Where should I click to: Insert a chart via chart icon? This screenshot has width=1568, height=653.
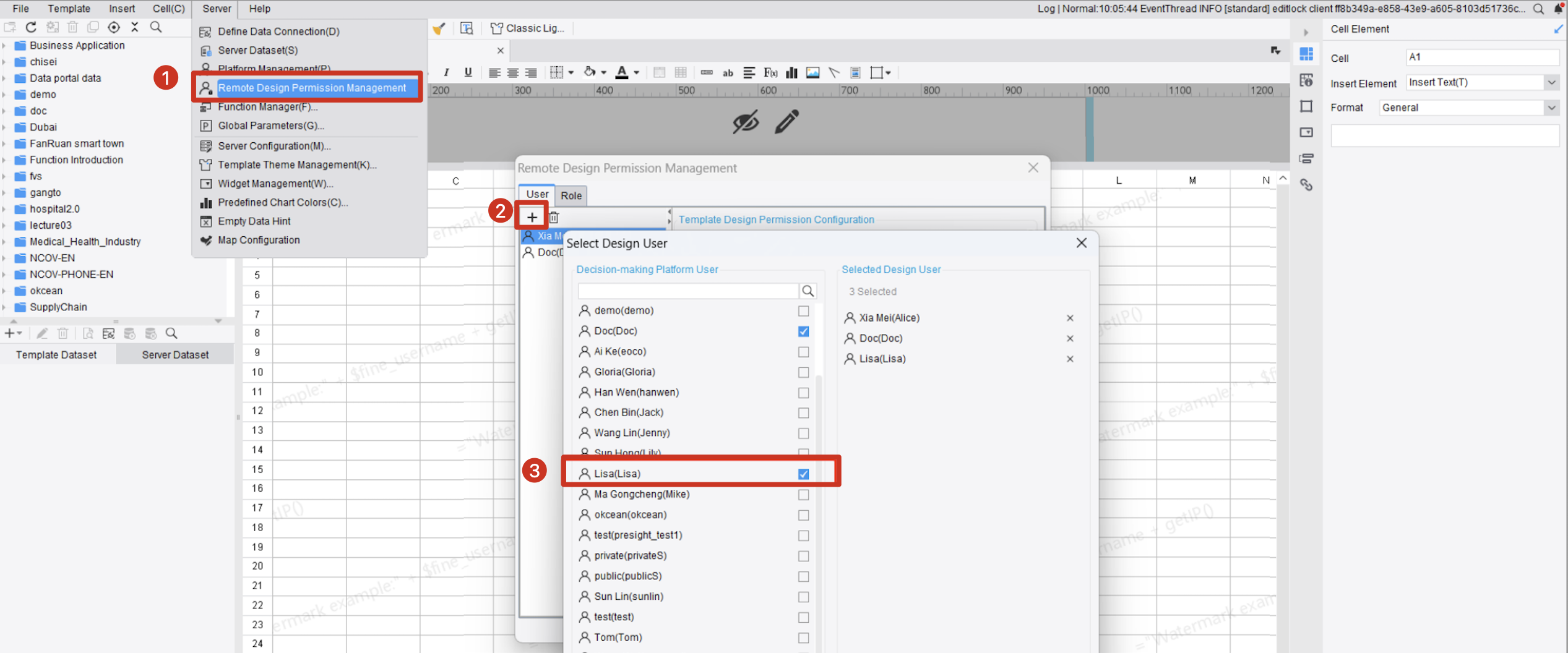pyautogui.click(x=791, y=73)
